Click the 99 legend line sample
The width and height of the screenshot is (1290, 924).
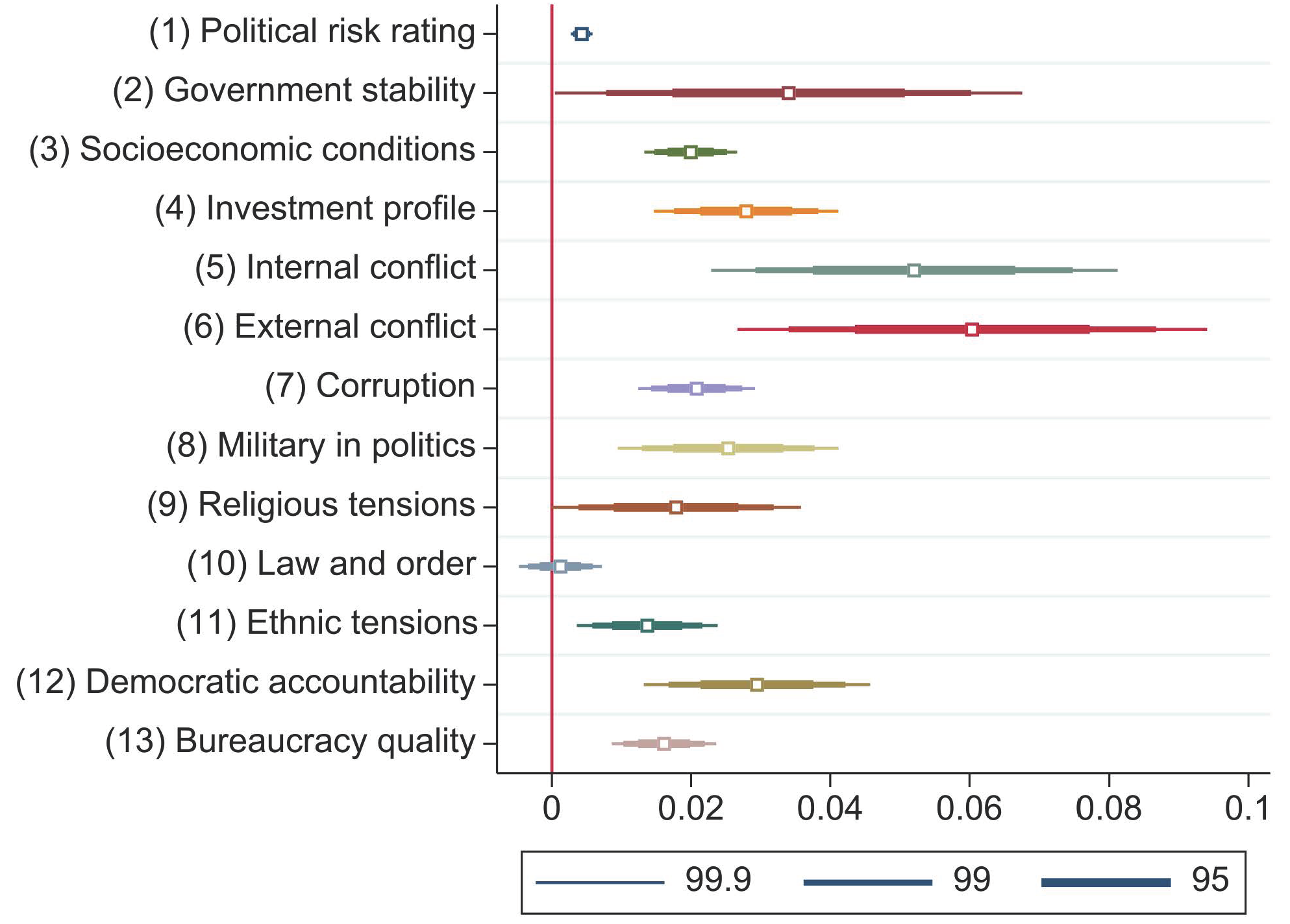(x=867, y=882)
